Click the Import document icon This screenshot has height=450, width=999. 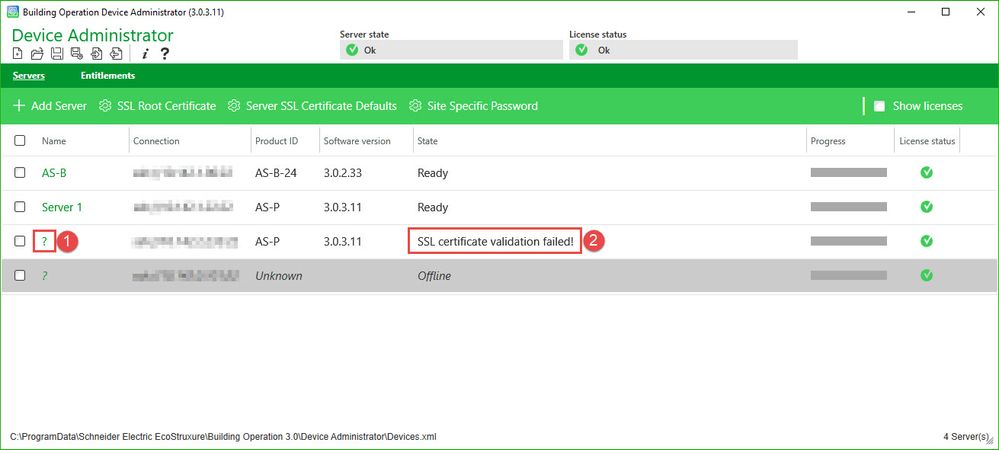tap(96, 54)
